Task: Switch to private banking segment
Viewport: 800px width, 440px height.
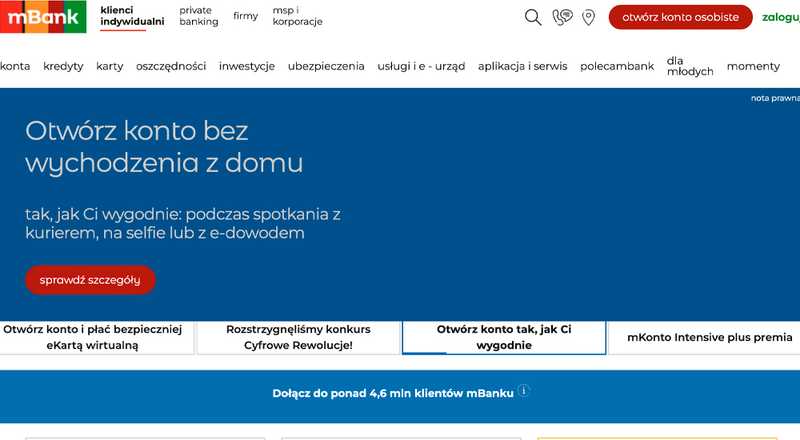Action: pyautogui.click(x=198, y=16)
